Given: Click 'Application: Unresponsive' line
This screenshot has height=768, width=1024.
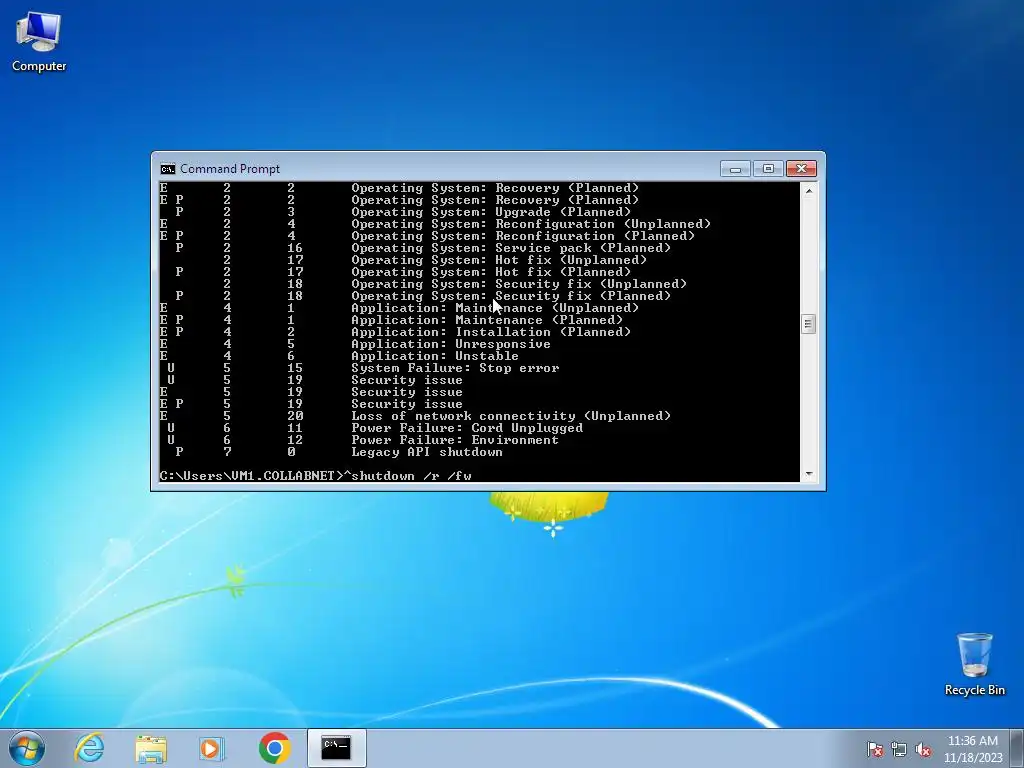Looking at the screenshot, I should (451, 344).
